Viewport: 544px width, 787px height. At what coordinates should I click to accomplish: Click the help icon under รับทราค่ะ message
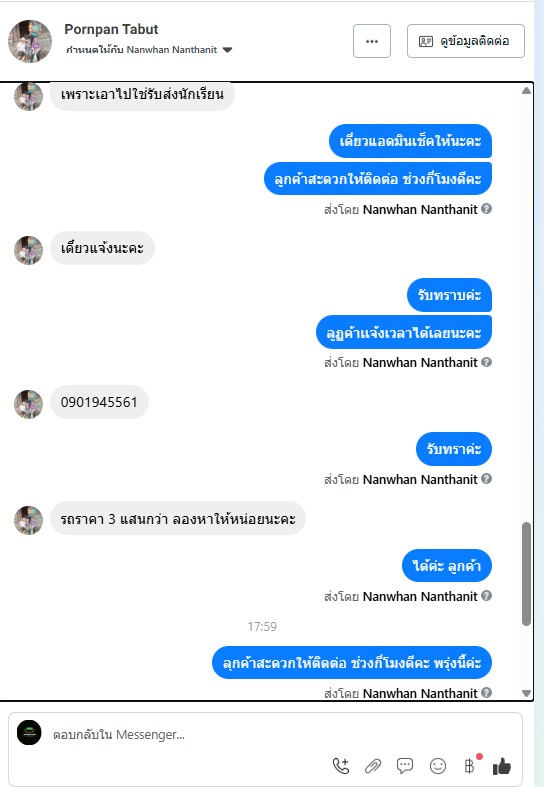pos(486,479)
